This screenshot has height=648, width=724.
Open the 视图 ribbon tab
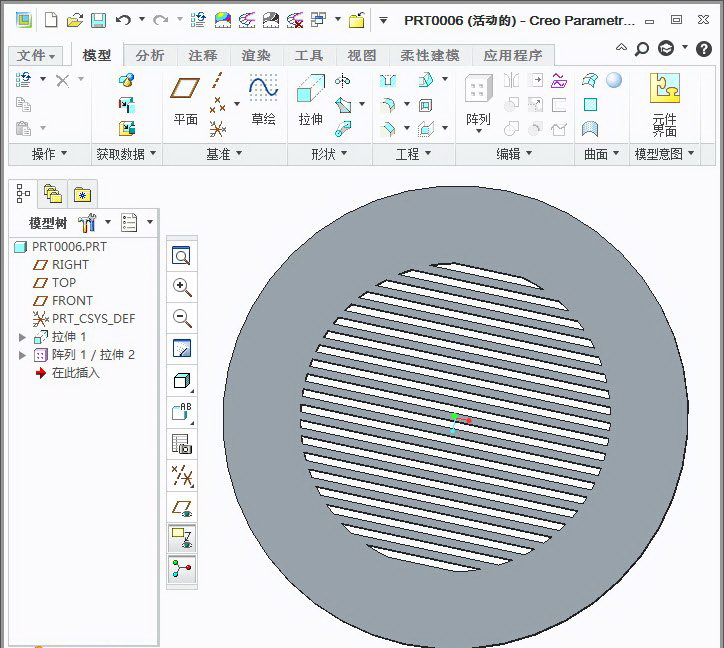coord(362,56)
